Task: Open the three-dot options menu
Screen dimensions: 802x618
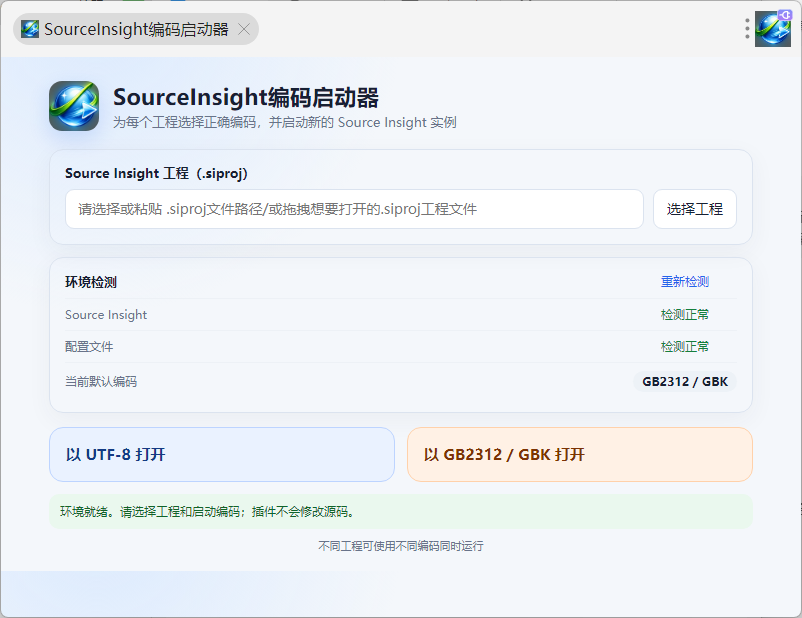Action: tap(747, 29)
